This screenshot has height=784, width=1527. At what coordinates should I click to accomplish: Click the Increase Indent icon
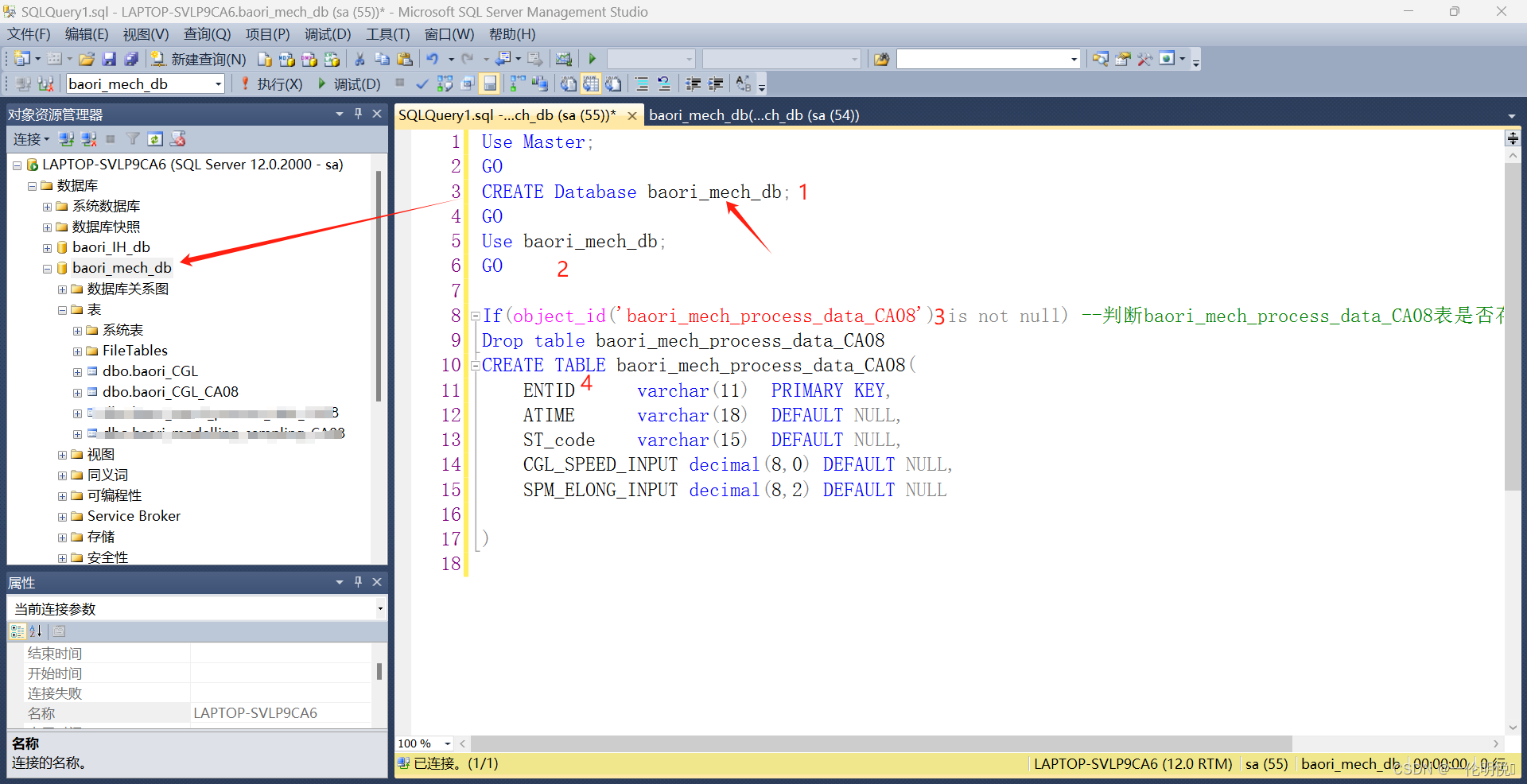[x=715, y=83]
